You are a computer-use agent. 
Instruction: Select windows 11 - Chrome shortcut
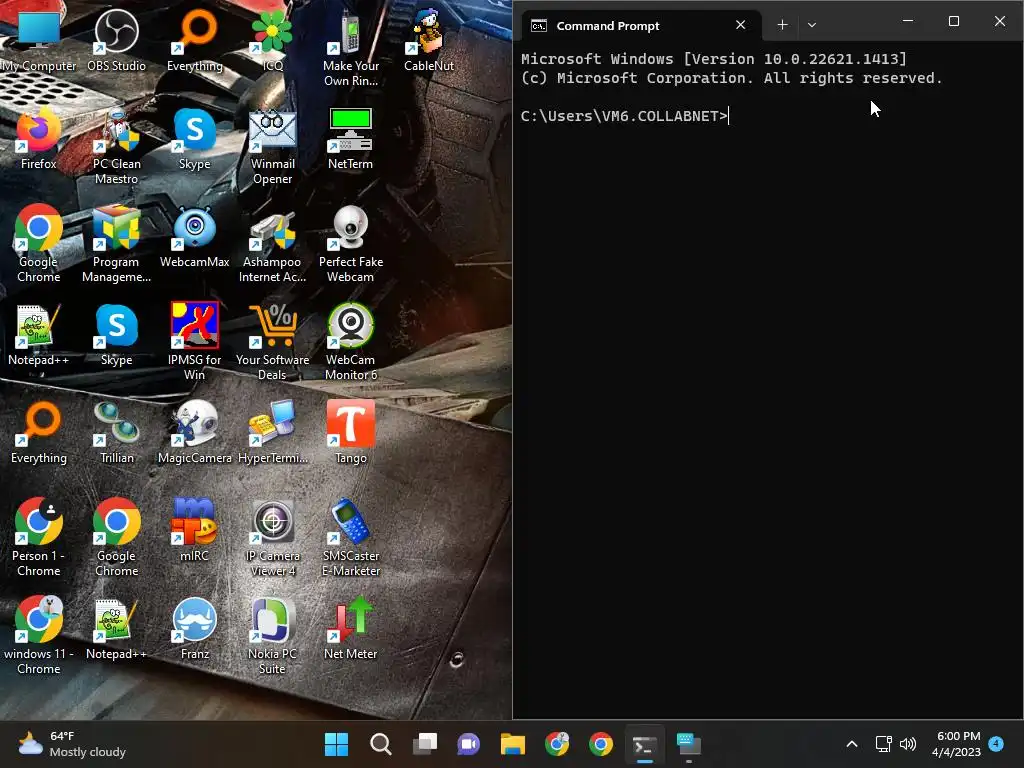[x=39, y=637]
